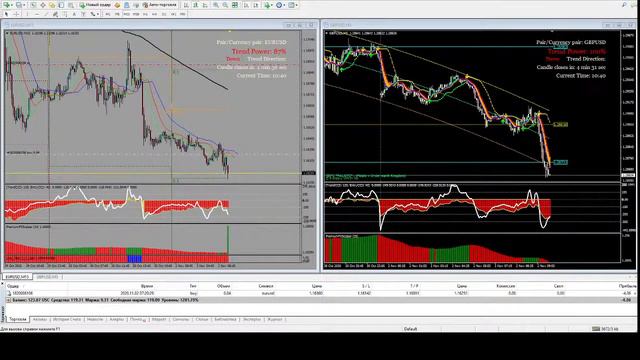Screen dimensions: 640x360
Task: Open the Indicators list icon
Action: click(x=267, y=5)
